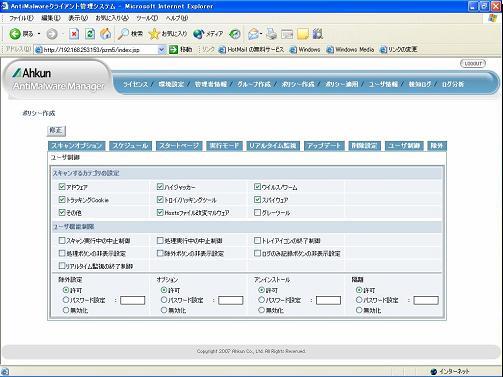503x377 pixels.
Task: Open ユーザ情報 in the navigation bar
Action: pyautogui.click(x=383, y=84)
